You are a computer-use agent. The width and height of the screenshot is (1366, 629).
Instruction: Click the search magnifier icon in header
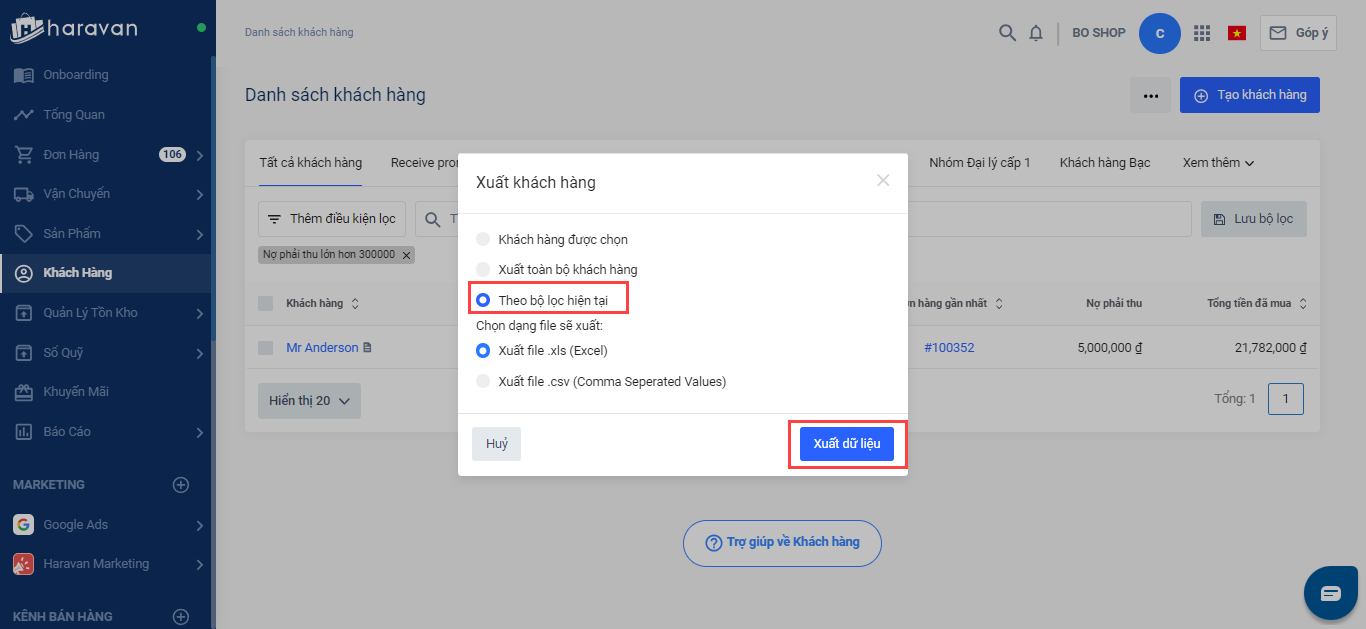1007,33
